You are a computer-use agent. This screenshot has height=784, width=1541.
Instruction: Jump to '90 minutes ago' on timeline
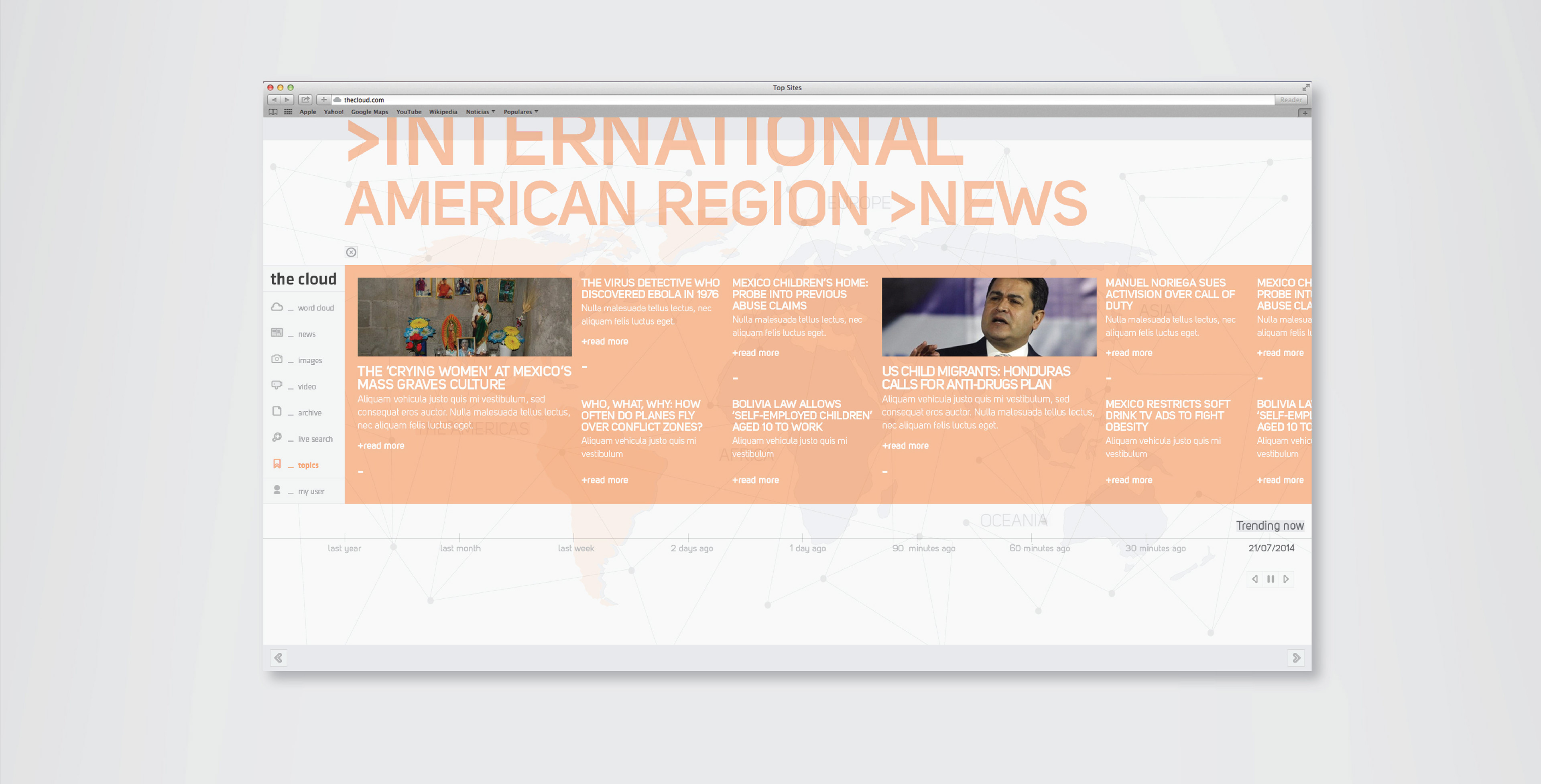point(923,548)
